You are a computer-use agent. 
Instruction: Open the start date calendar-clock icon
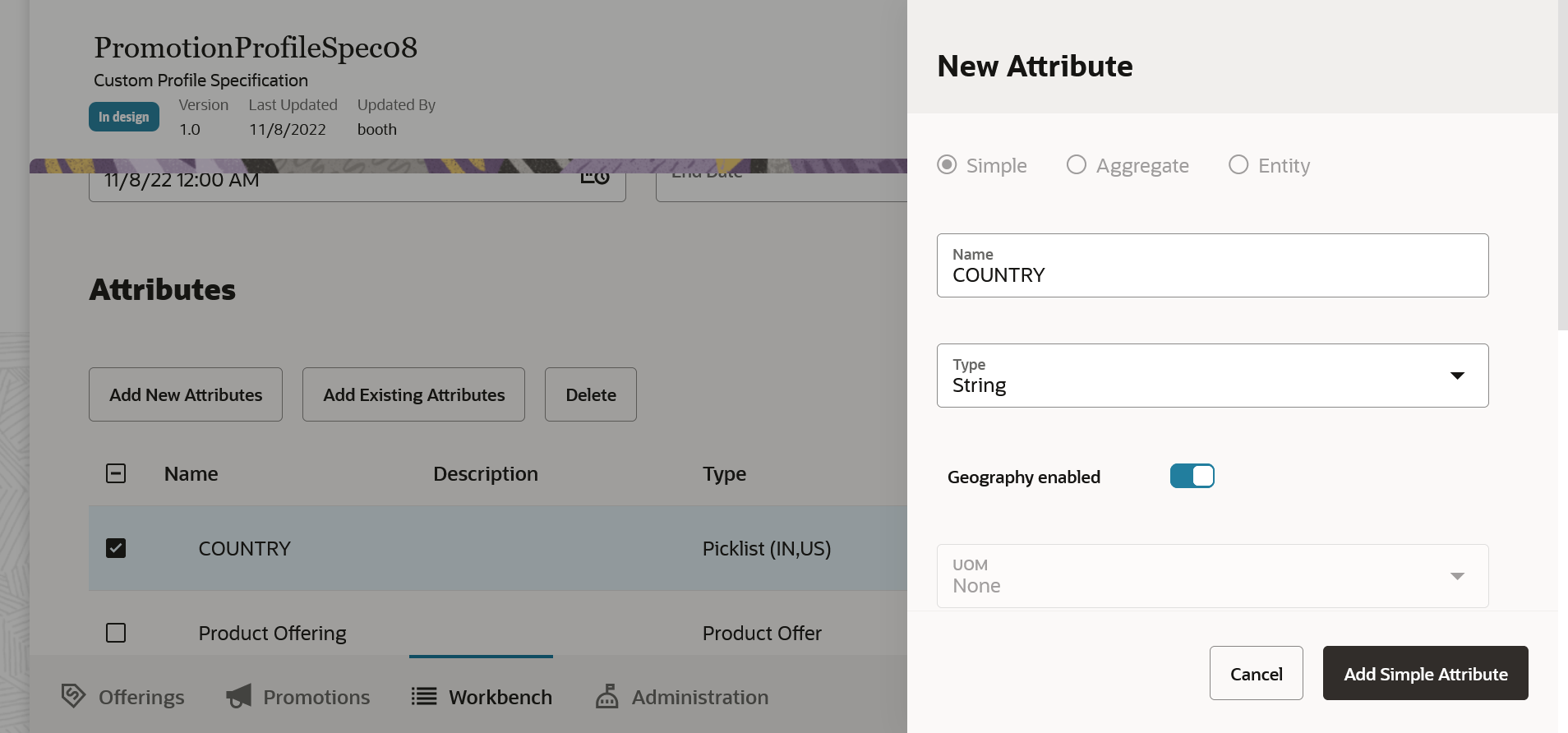(595, 177)
